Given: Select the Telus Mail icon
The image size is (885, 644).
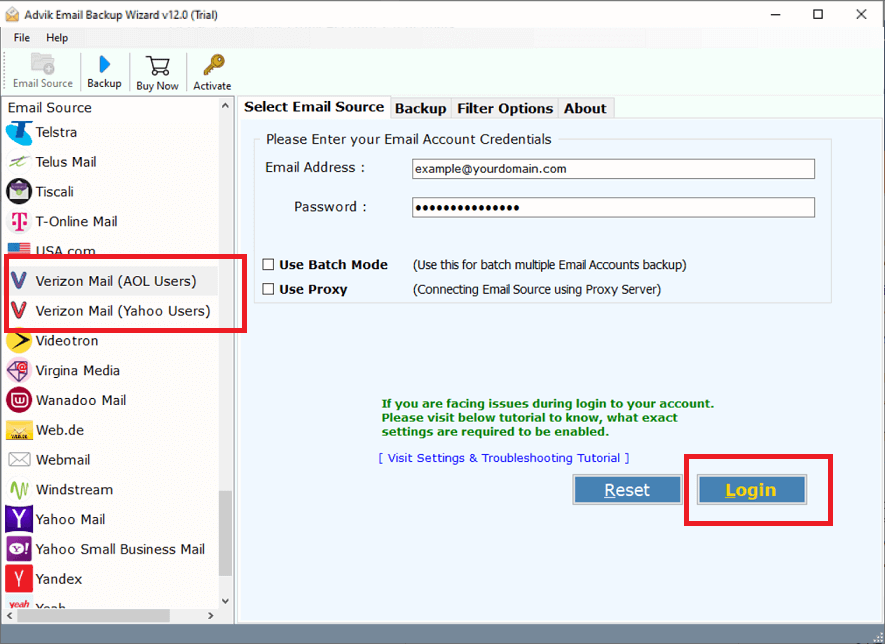Looking at the screenshot, I should pyautogui.click(x=19, y=162).
